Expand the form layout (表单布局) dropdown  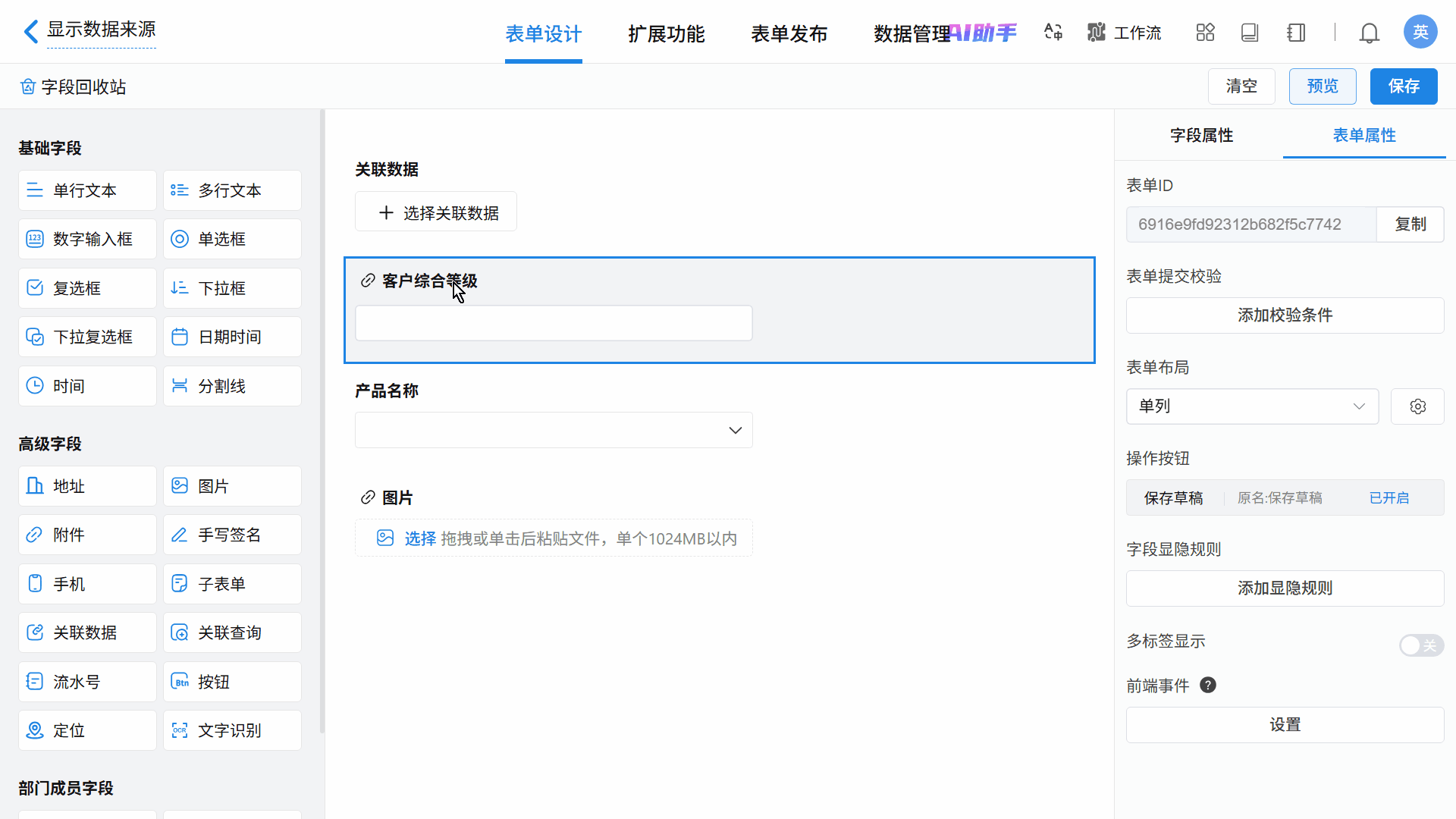(x=1252, y=406)
